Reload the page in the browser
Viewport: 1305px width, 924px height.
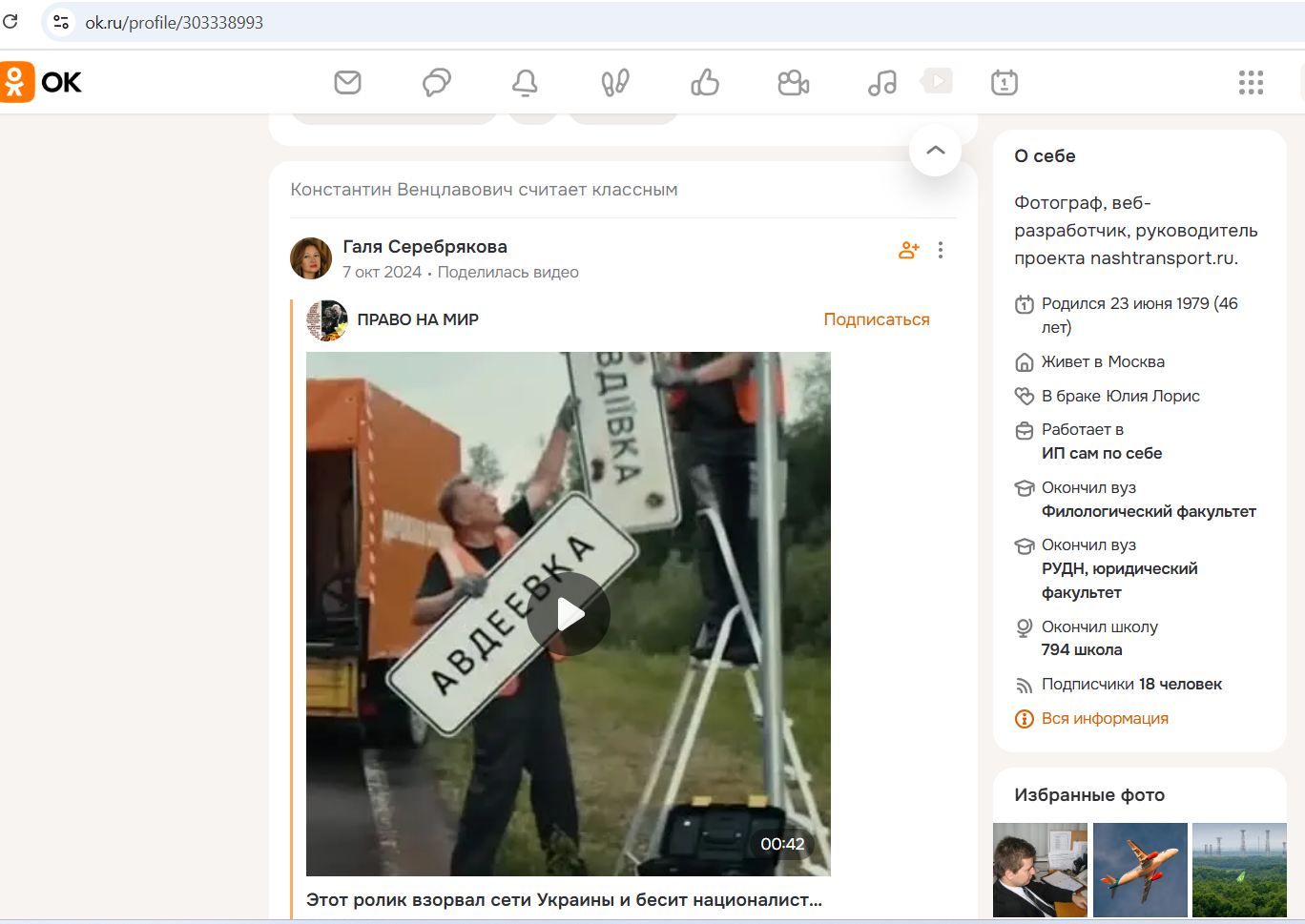(x=10, y=20)
